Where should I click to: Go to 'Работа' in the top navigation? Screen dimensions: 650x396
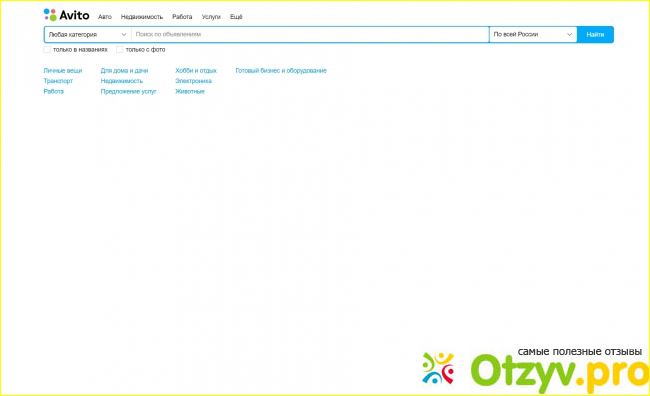pos(182,17)
